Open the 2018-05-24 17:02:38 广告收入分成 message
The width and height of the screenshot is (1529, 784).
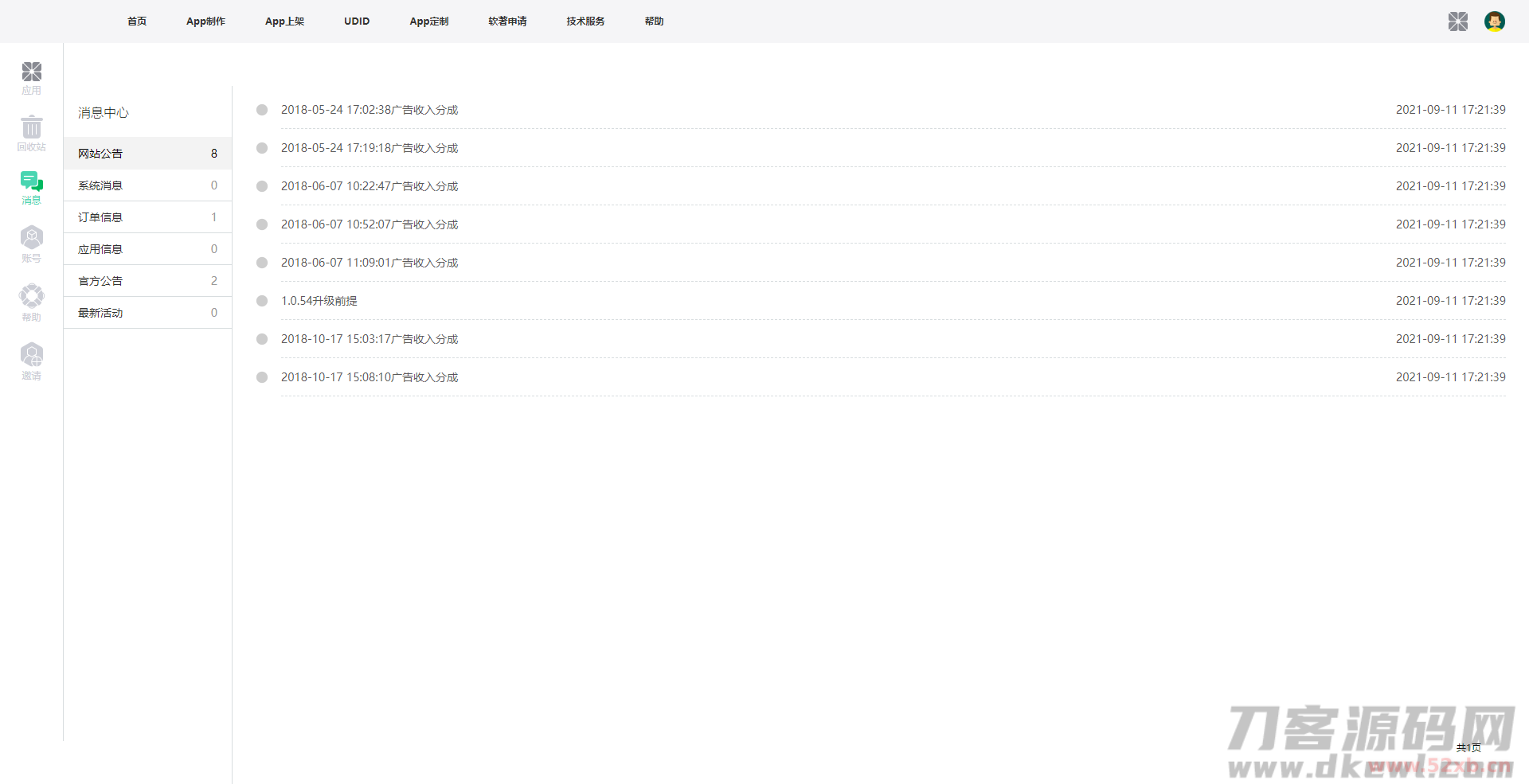coord(370,110)
